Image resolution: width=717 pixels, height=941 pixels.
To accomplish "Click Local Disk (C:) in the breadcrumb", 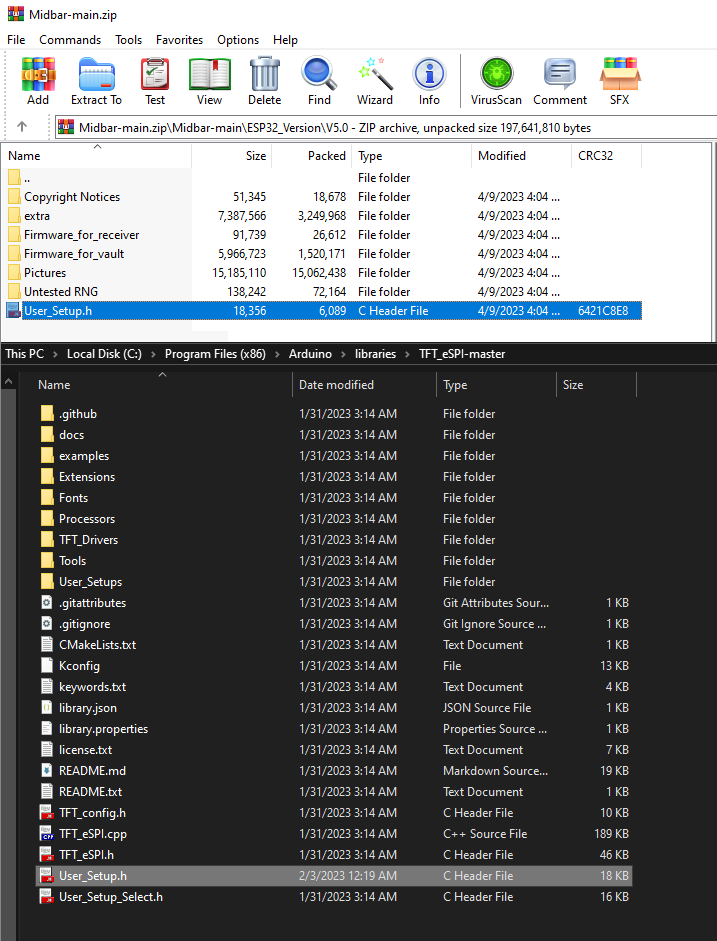I will [x=104, y=354].
